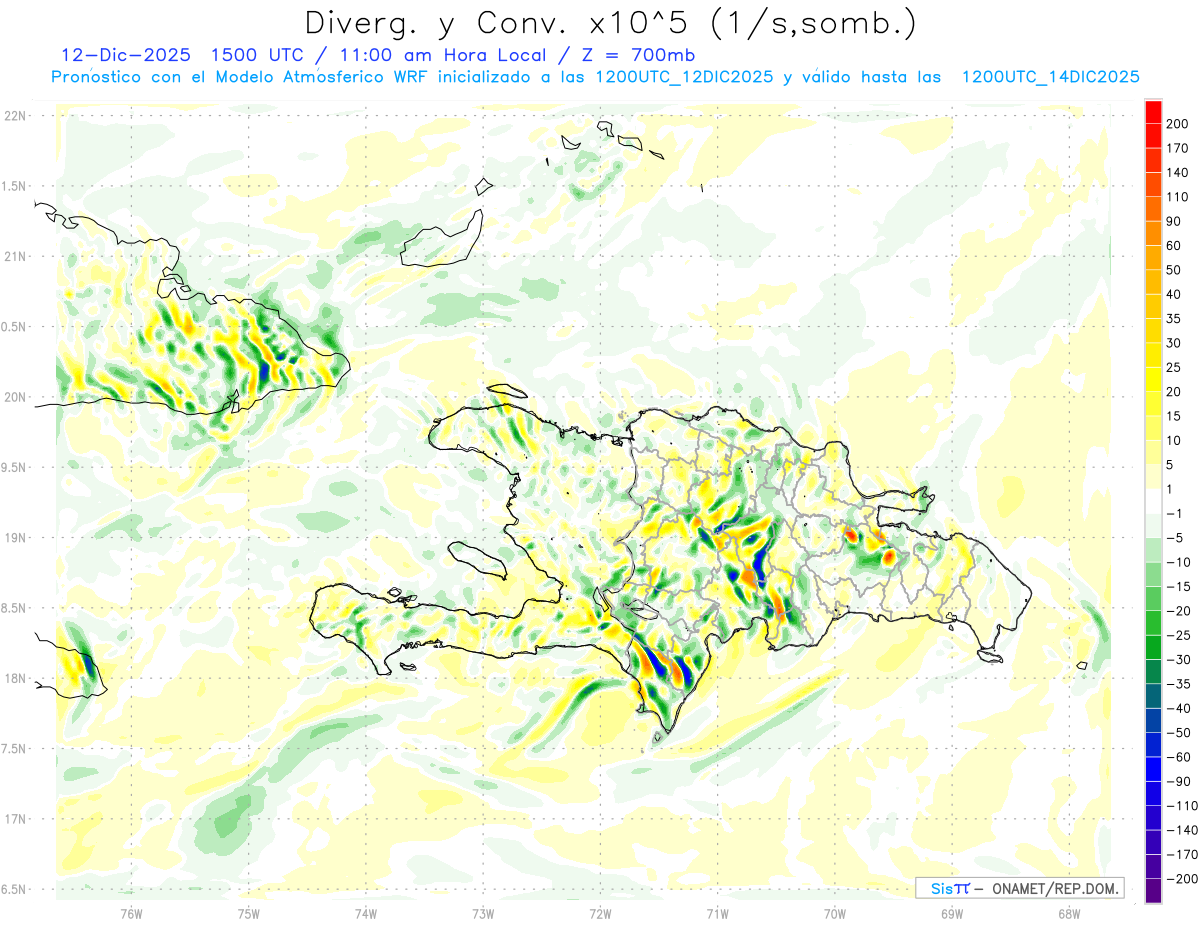Select the '6.5N' latitude axis label
Screen dimensions: 1200x927
pos(15,889)
